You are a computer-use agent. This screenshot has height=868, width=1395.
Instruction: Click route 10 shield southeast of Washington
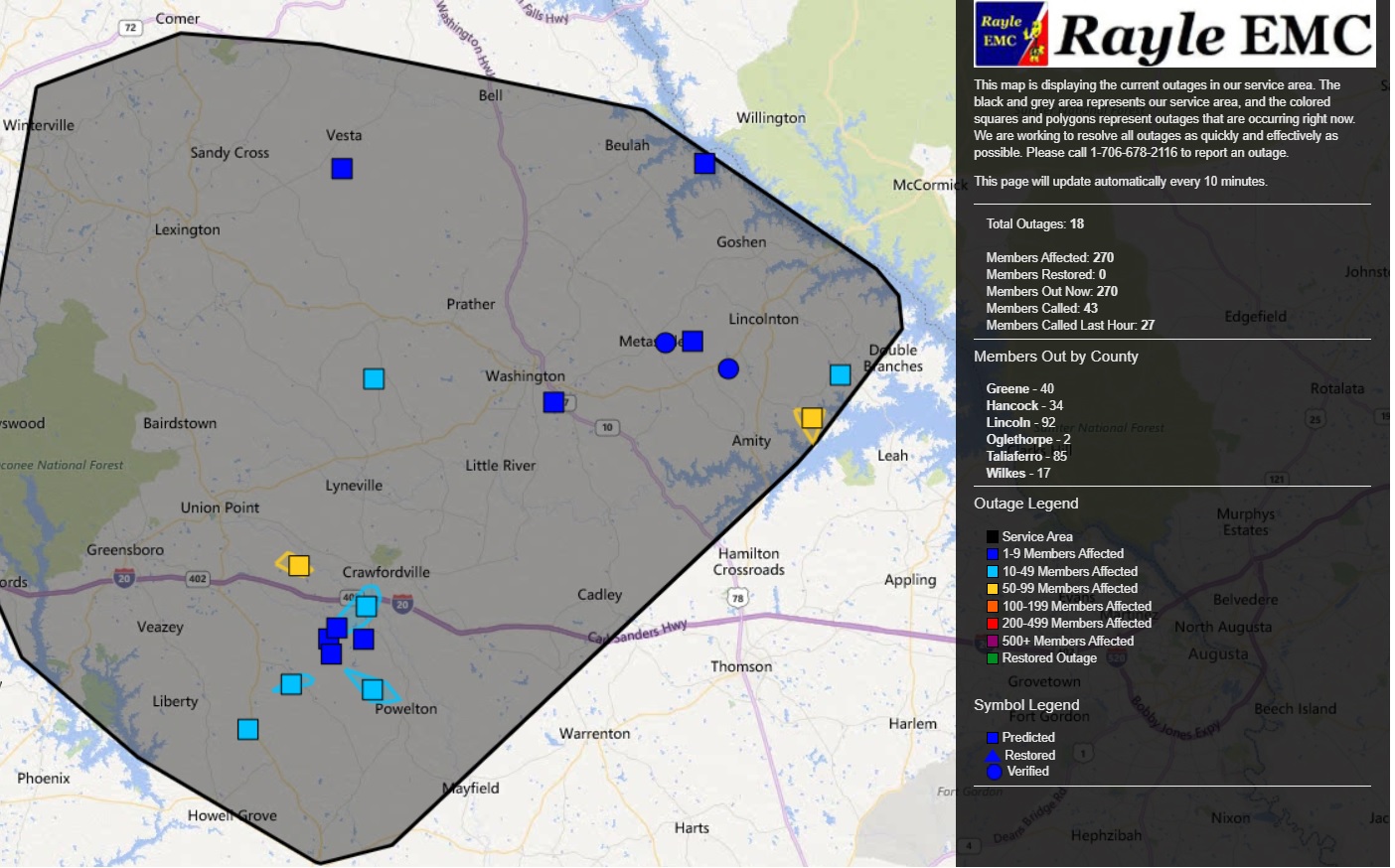[x=607, y=427]
